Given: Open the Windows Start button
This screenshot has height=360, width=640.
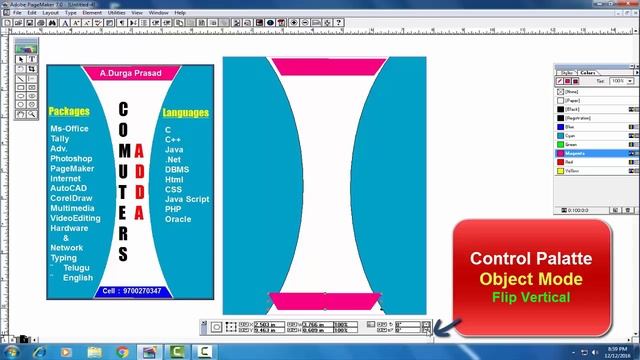Looking at the screenshot, I should pos(11,351).
